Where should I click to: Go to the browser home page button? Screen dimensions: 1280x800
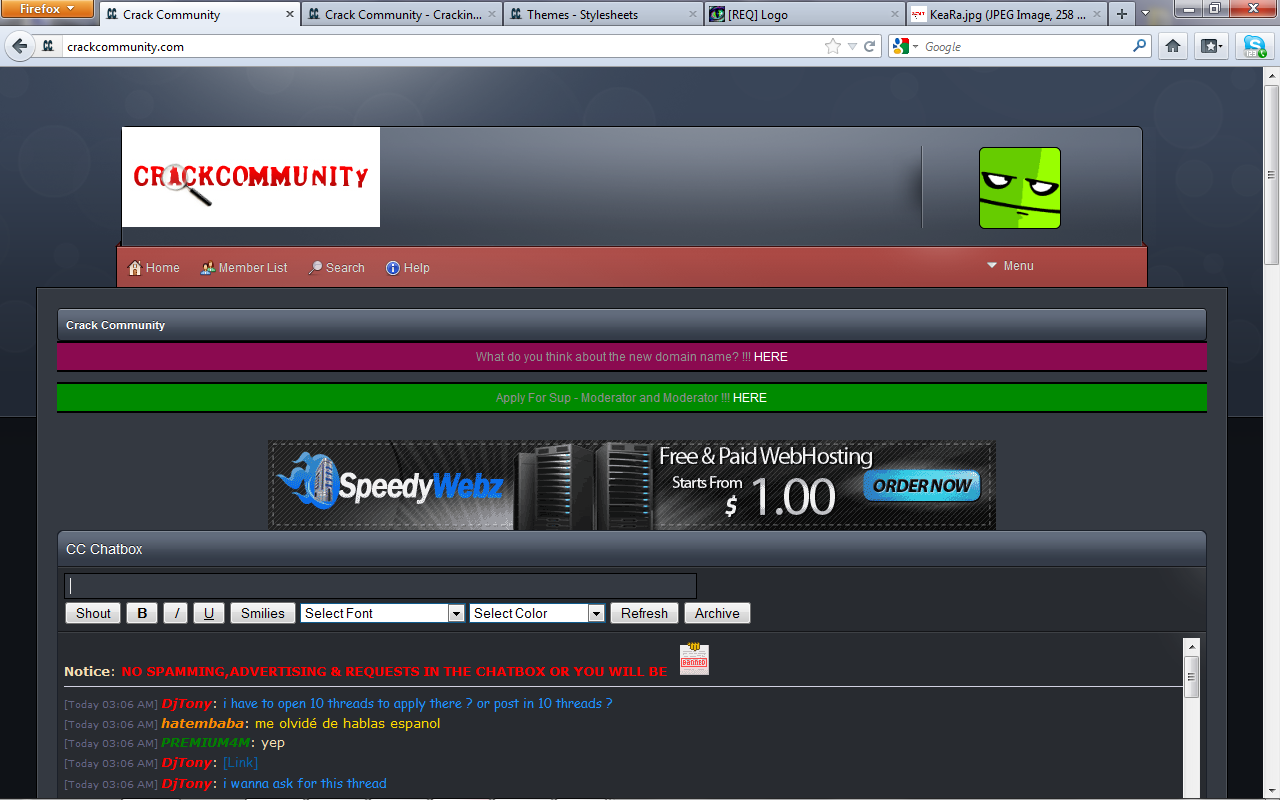coord(1173,46)
